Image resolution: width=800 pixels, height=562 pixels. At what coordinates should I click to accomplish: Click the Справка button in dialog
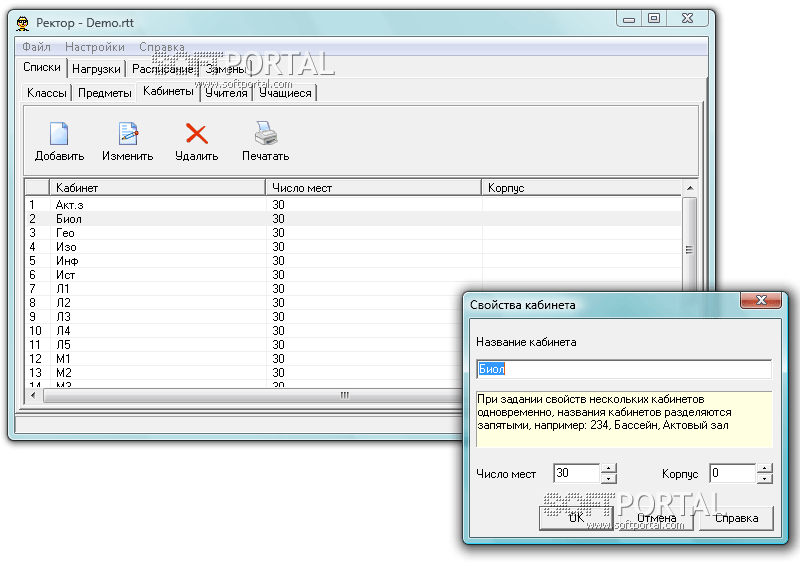point(736,518)
